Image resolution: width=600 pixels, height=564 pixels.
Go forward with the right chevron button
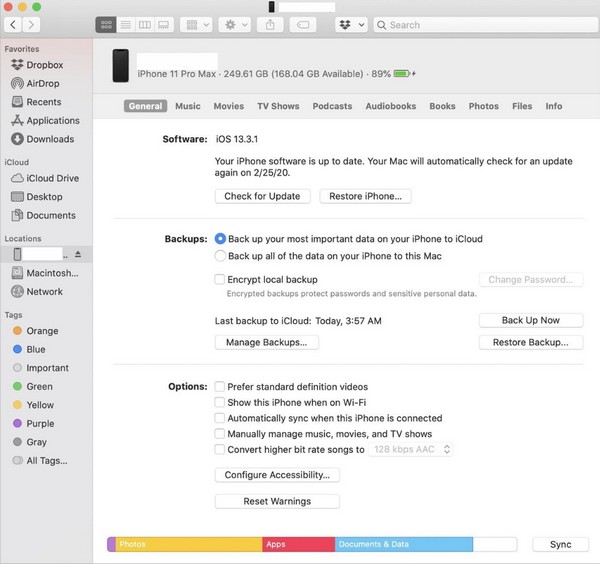pyautogui.click(x=31, y=25)
